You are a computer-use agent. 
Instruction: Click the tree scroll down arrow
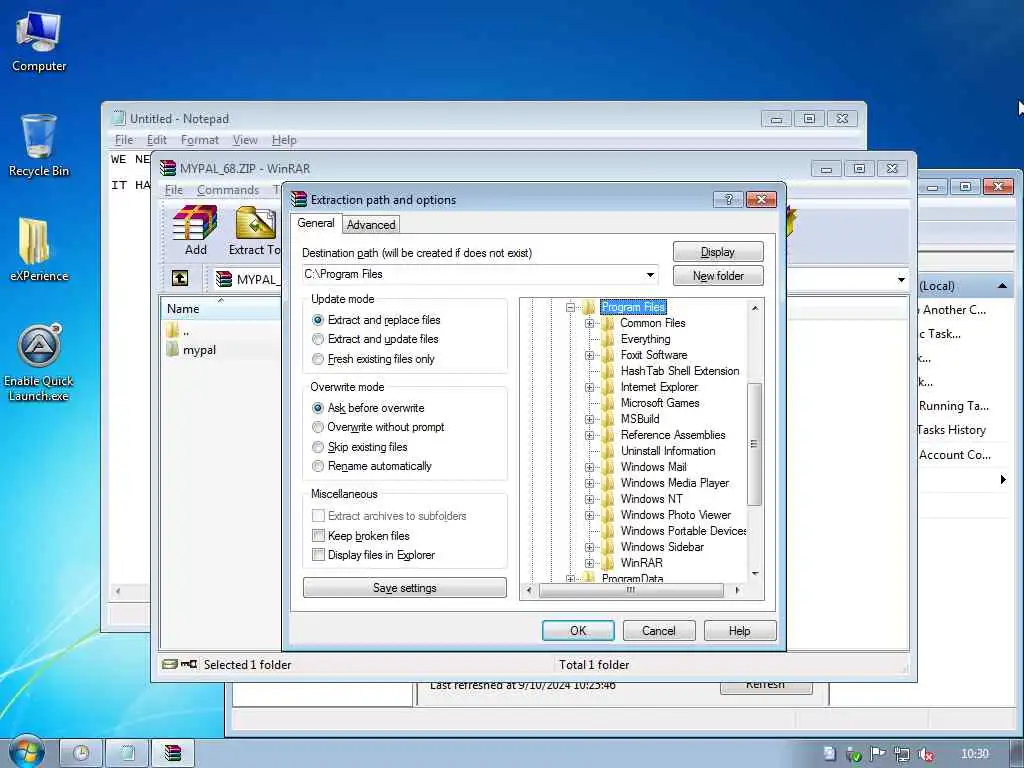coord(755,574)
